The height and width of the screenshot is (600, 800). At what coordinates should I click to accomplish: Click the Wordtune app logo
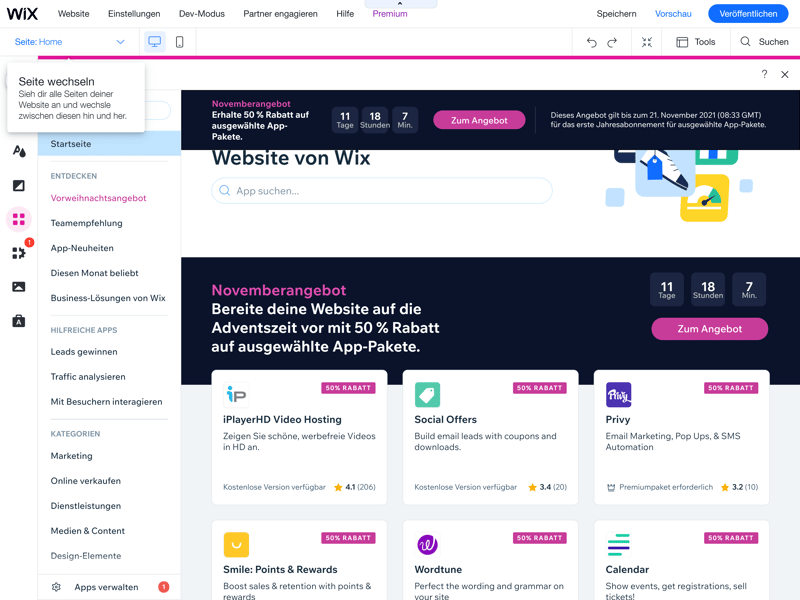428,545
